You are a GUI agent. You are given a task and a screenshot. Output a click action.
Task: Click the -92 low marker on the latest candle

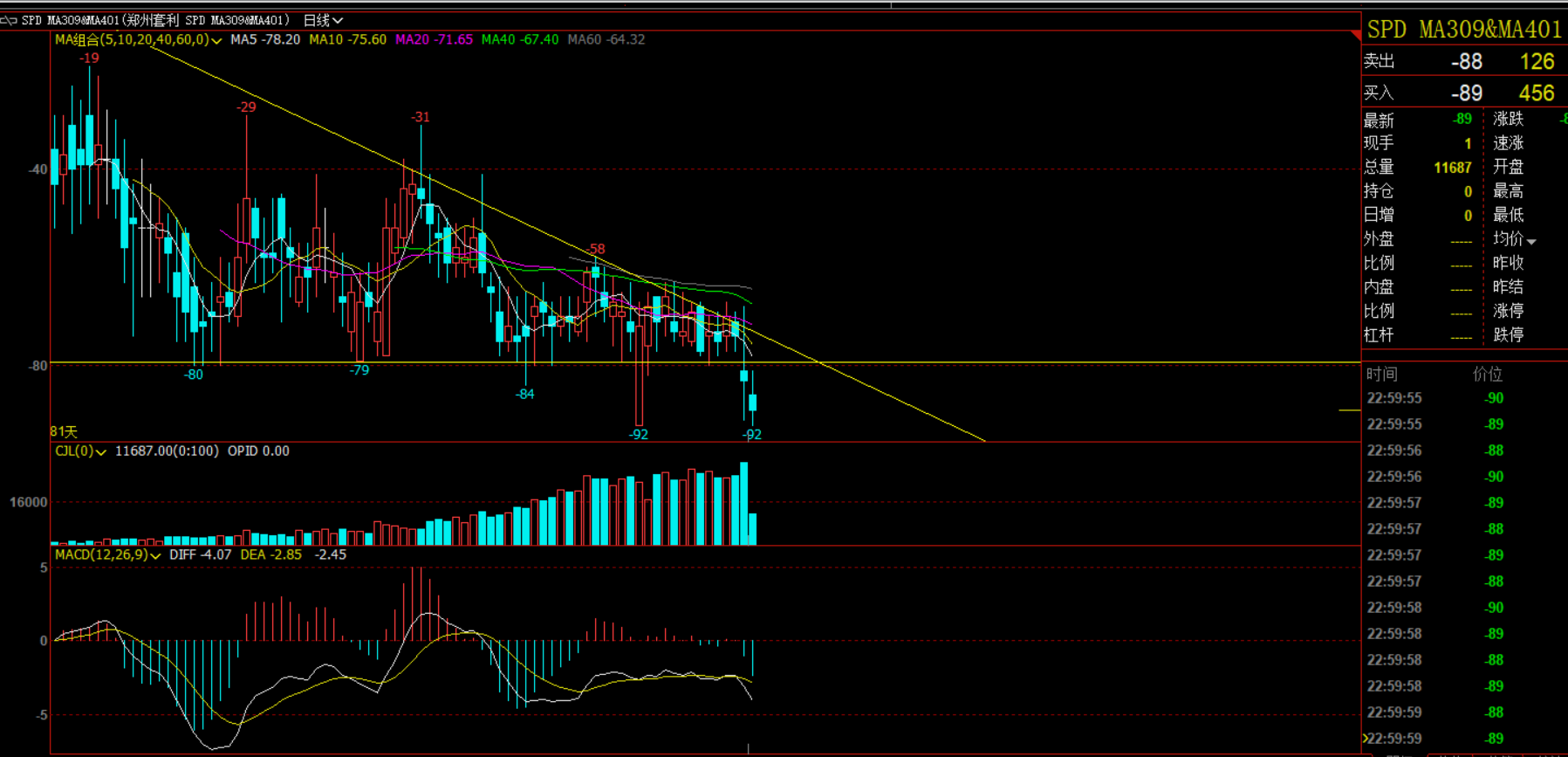coord(751,435)
